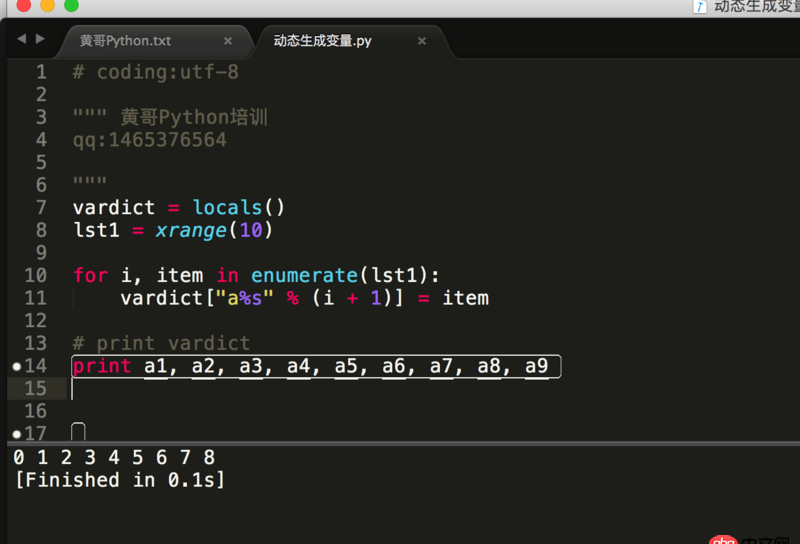800x544 pixels.
Task: Click the enumerate call on line 10
Action: pos(303,275)
